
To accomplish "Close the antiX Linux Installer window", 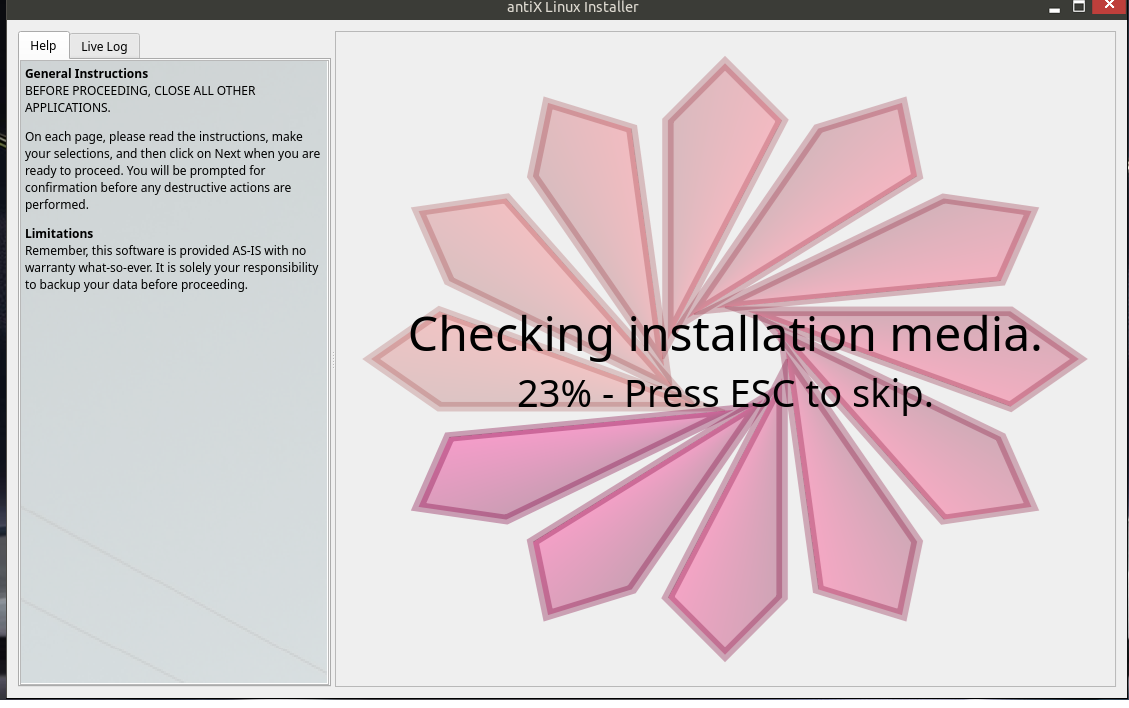I will click(x=1109, y=6).
